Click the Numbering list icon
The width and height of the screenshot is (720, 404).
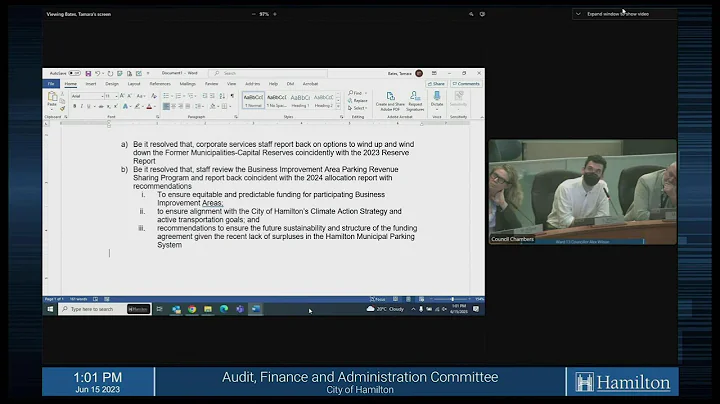pyautogui.click(x=178, y=96)
